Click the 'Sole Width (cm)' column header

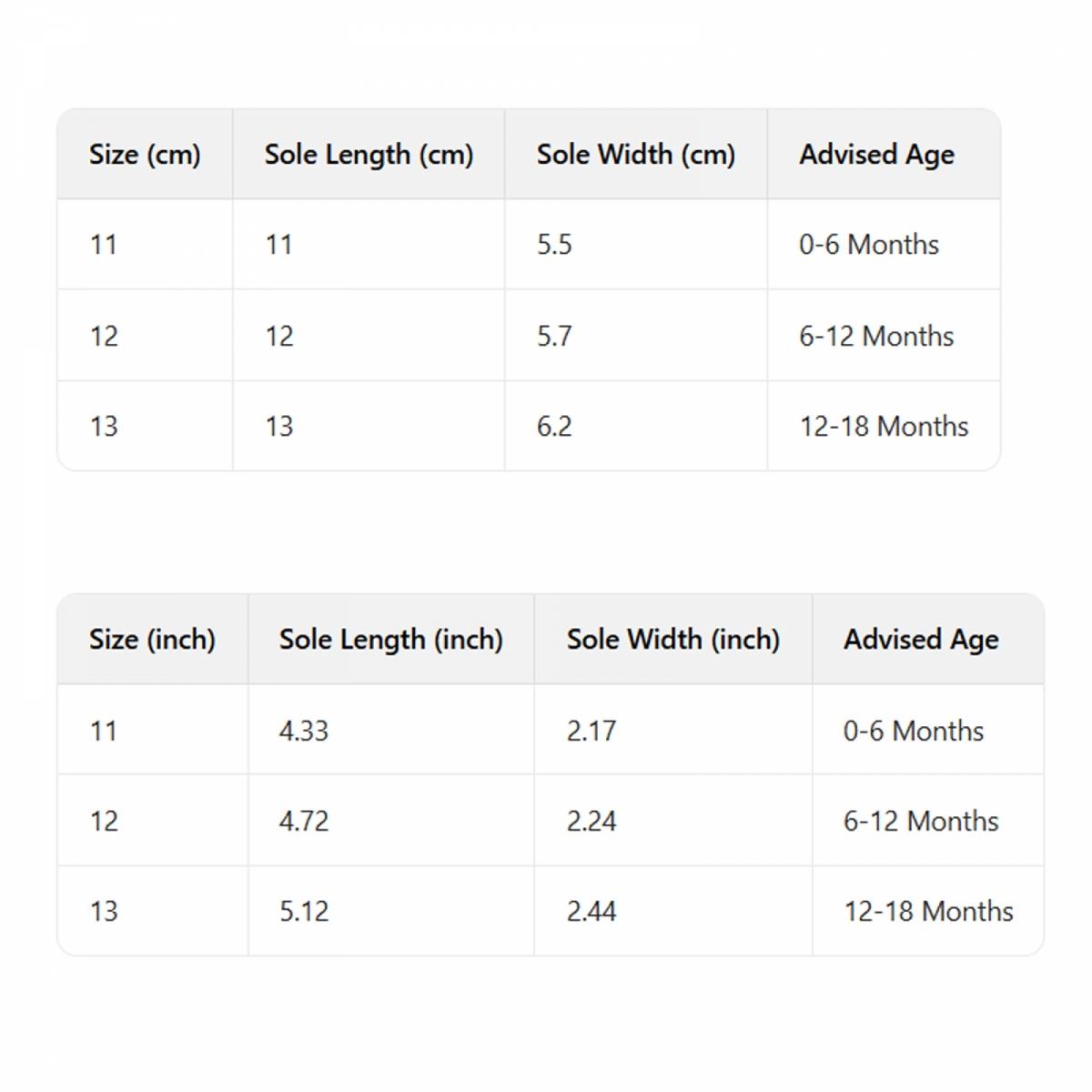coord(635,155)
